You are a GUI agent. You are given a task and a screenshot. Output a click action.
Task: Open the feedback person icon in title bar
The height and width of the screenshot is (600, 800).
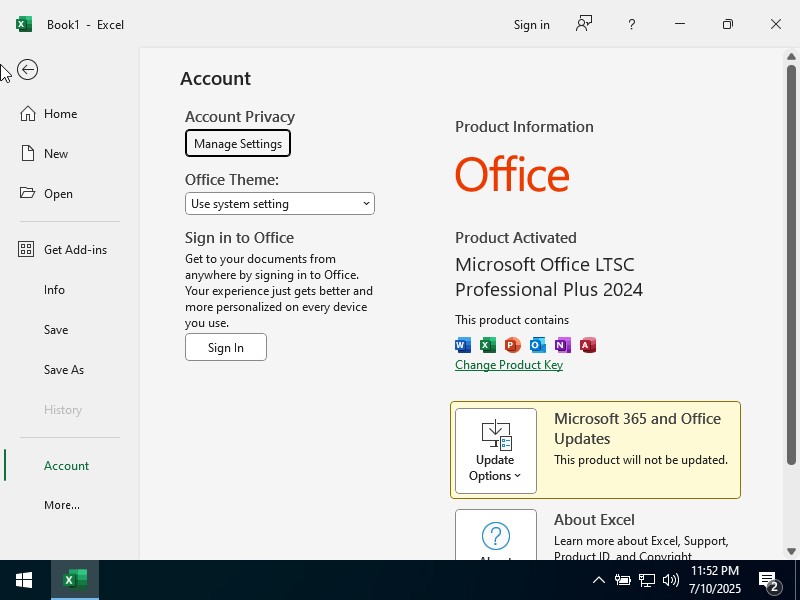click(x=584, y=24)
